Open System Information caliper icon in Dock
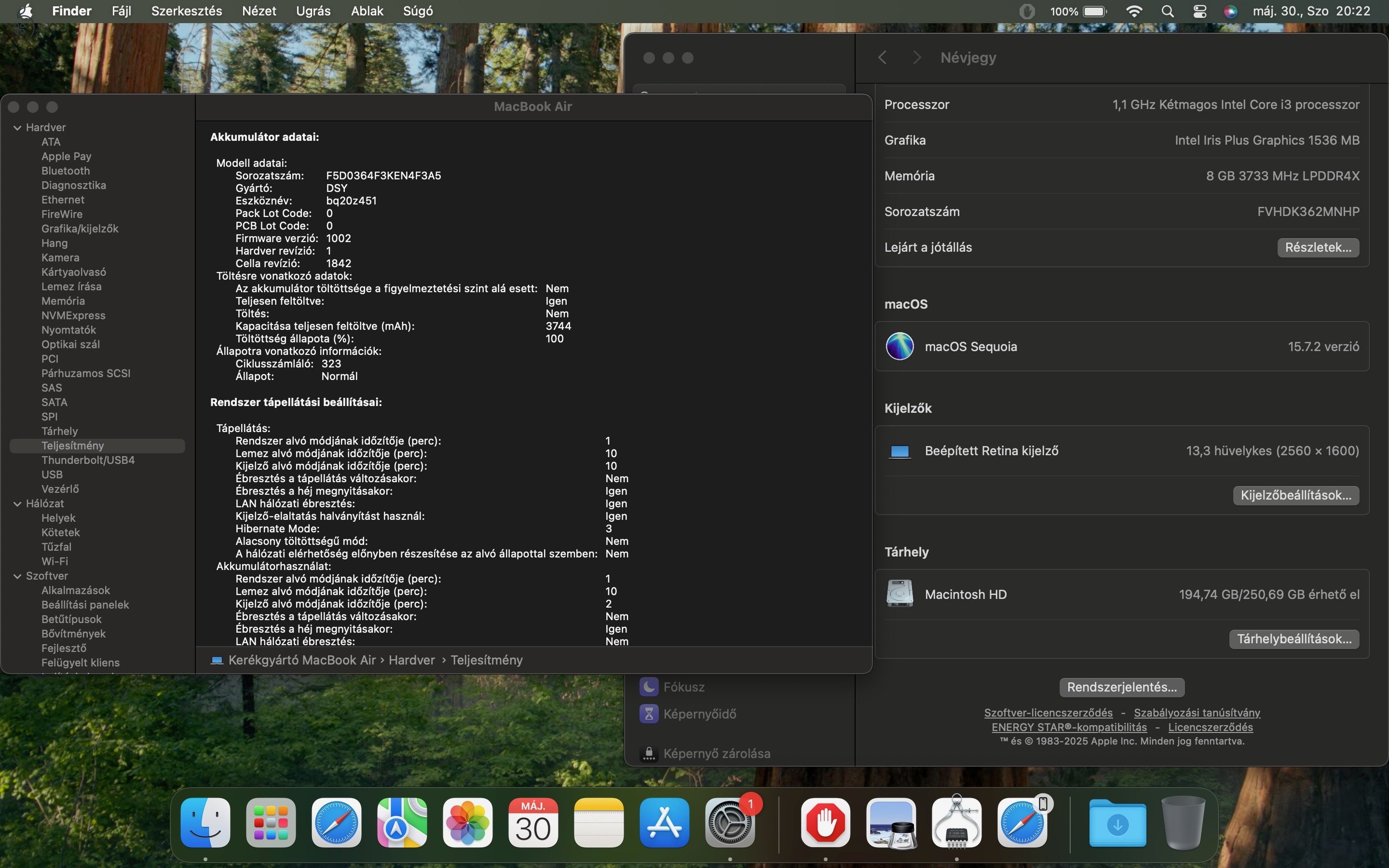The image size is (1389, 868). click(957, 822)
